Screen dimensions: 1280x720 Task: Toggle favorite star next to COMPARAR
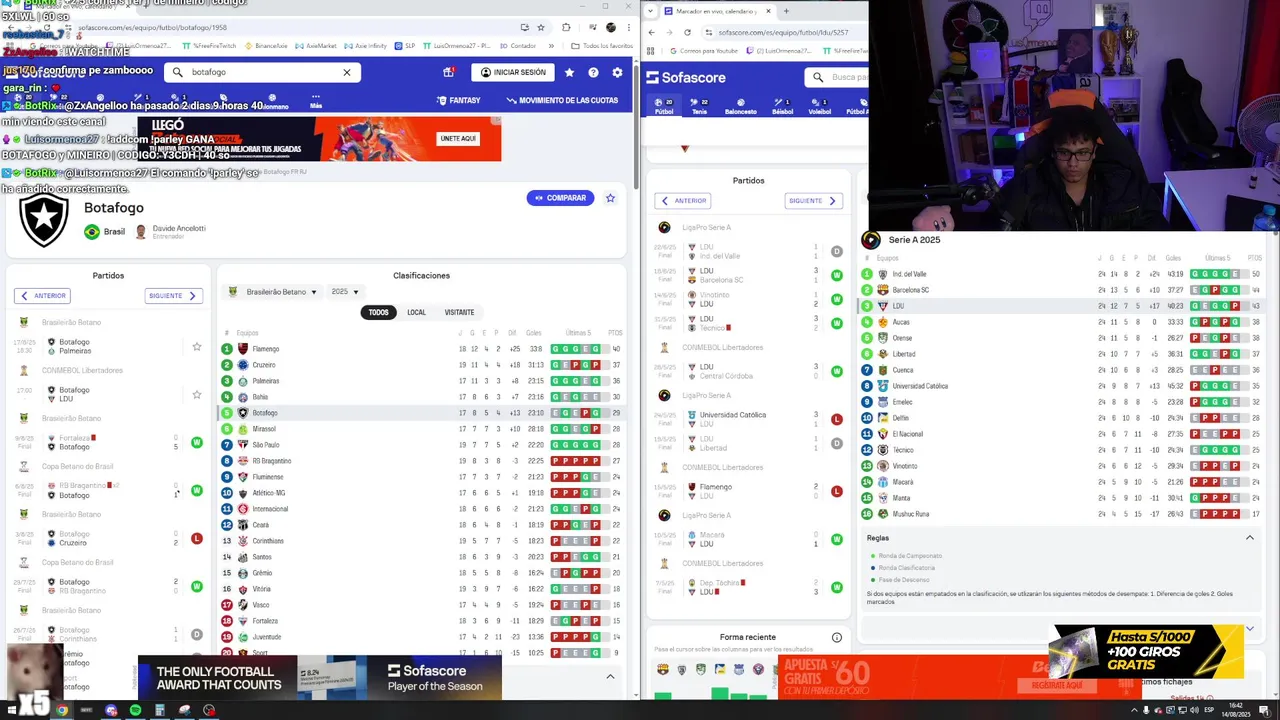610,198
